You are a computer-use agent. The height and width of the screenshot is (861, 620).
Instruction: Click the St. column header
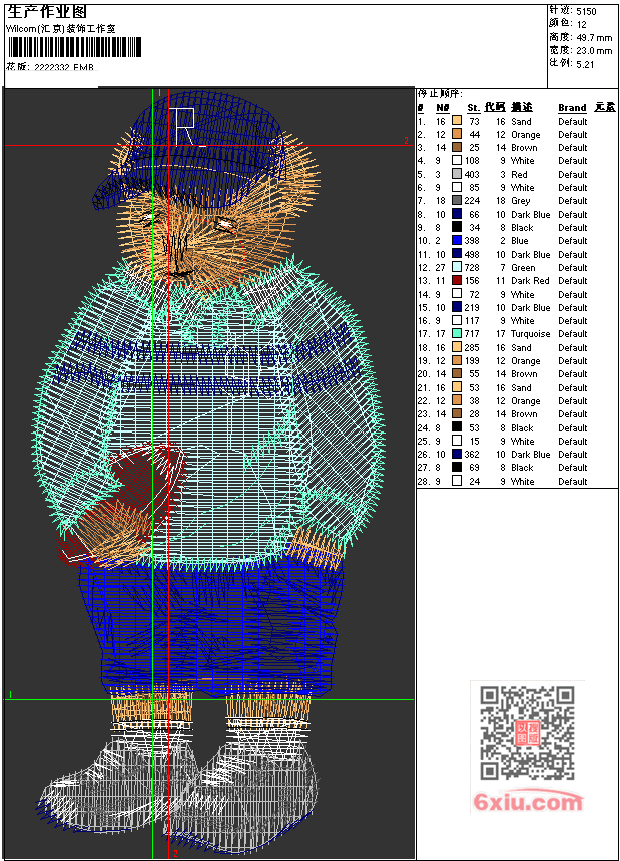(x=473, y=108)
